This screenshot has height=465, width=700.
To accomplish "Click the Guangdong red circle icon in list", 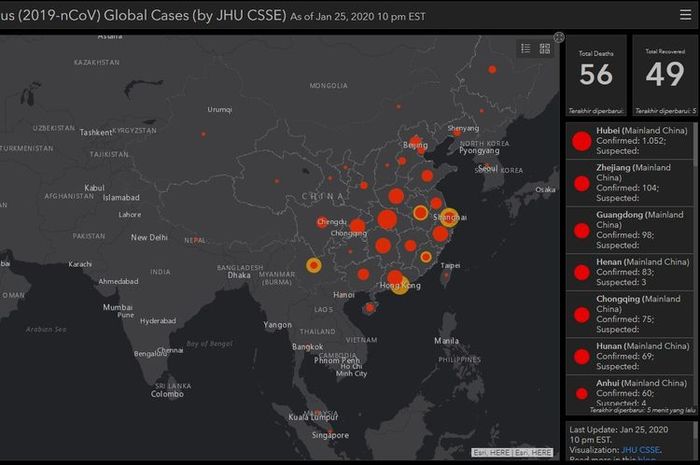I will click(581, 230).
